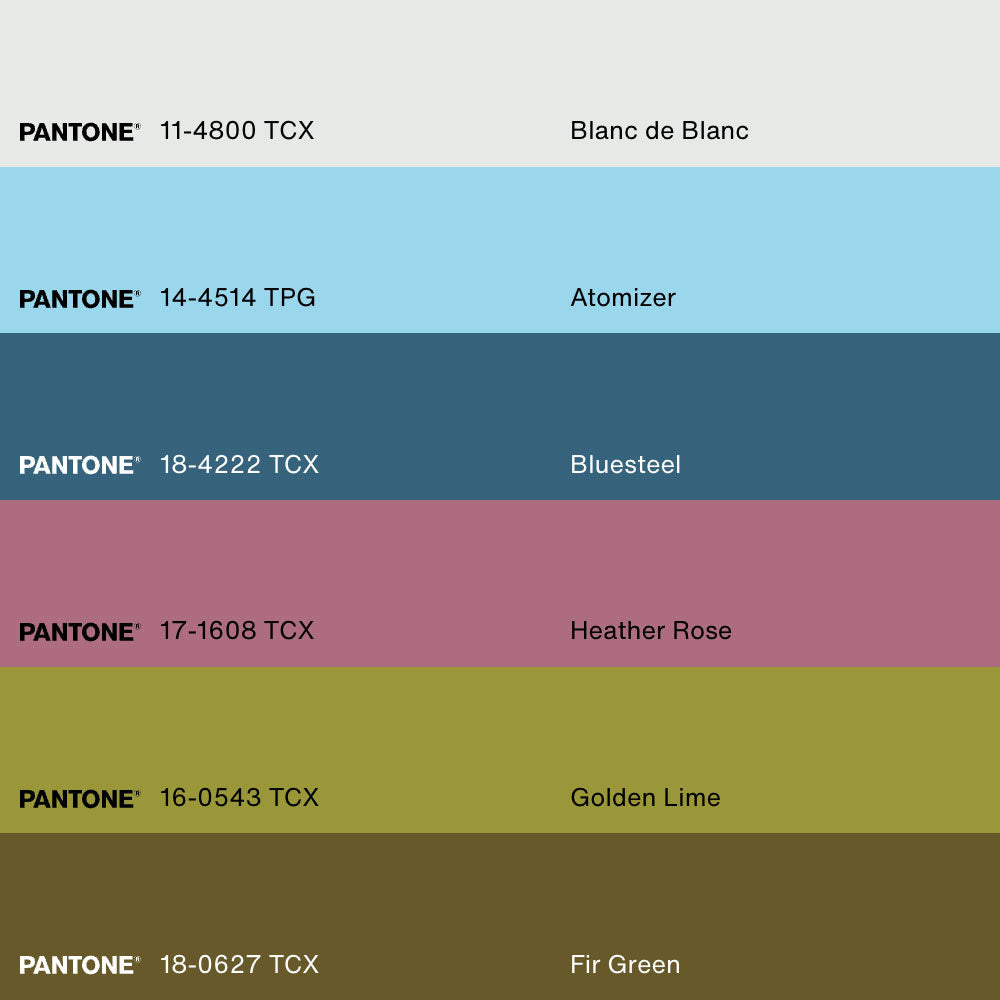Select the Atomizer color name
Image resolution: width=1000 pixels, height=1000 pixels.
click(x=623, y=298)
